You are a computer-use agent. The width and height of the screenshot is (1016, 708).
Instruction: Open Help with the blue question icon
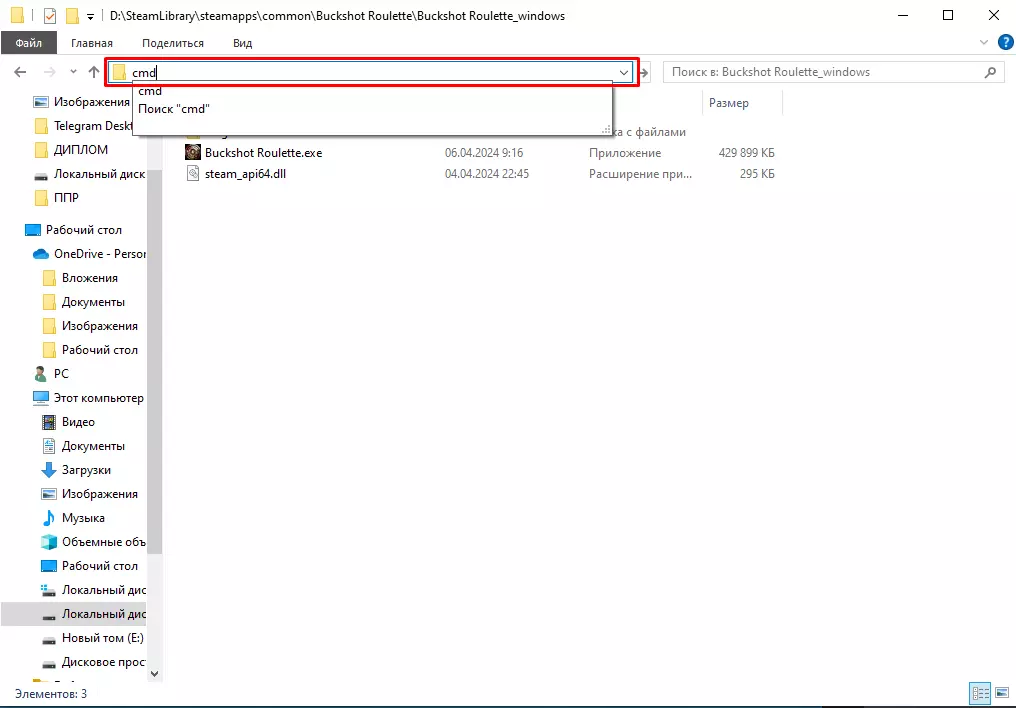click(x=1005, y=43)
